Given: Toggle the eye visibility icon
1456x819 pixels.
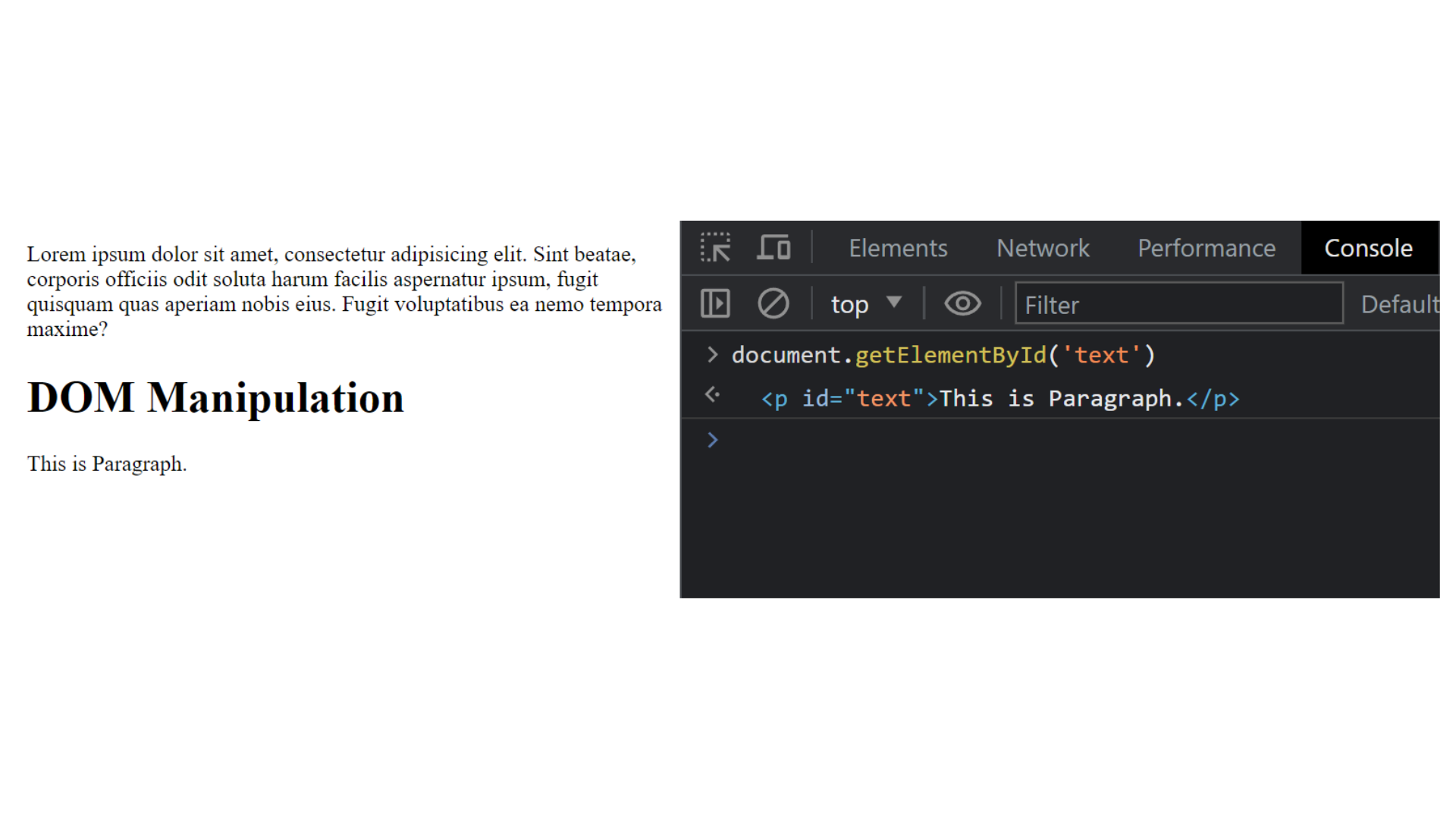Looking at the screenshot, I should 960,304.
